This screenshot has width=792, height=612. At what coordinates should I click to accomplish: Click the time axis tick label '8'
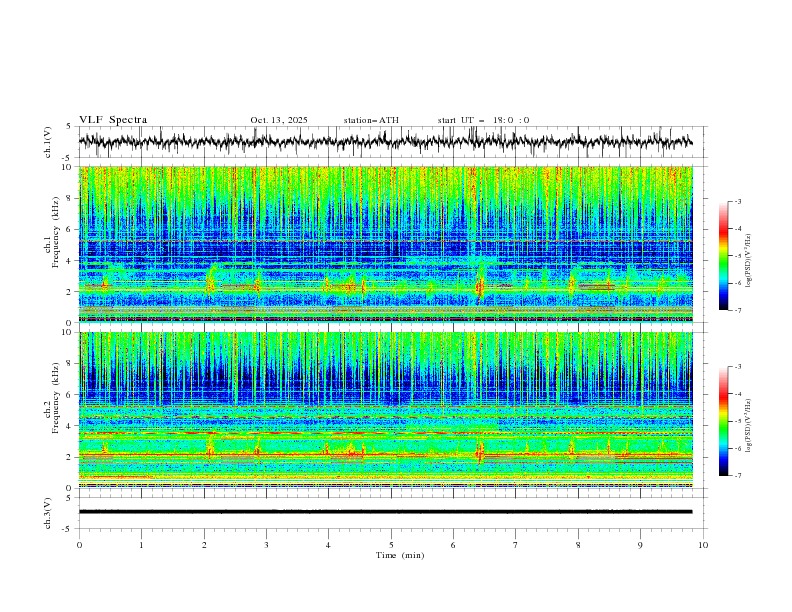tap(578, 545)
